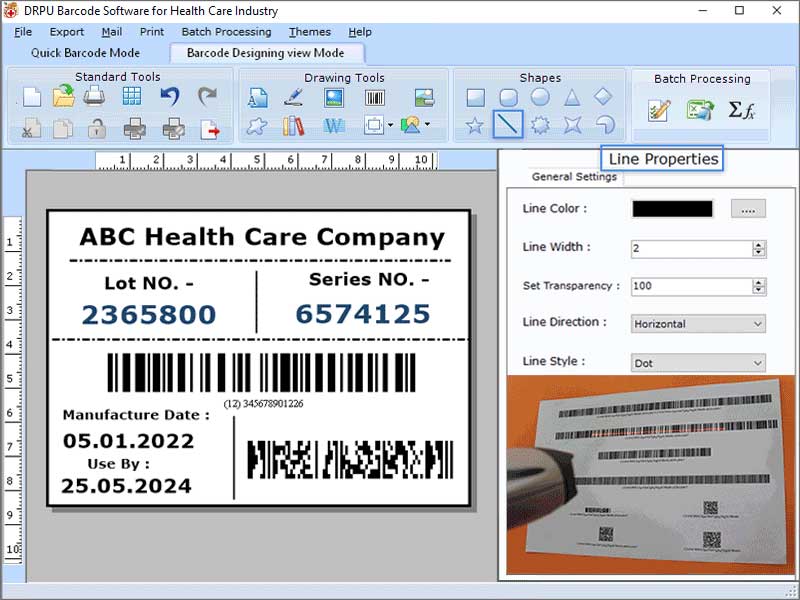The image size is (800, 600).
Task: Select the signature pen tool
Action: (x=293, y=97)
